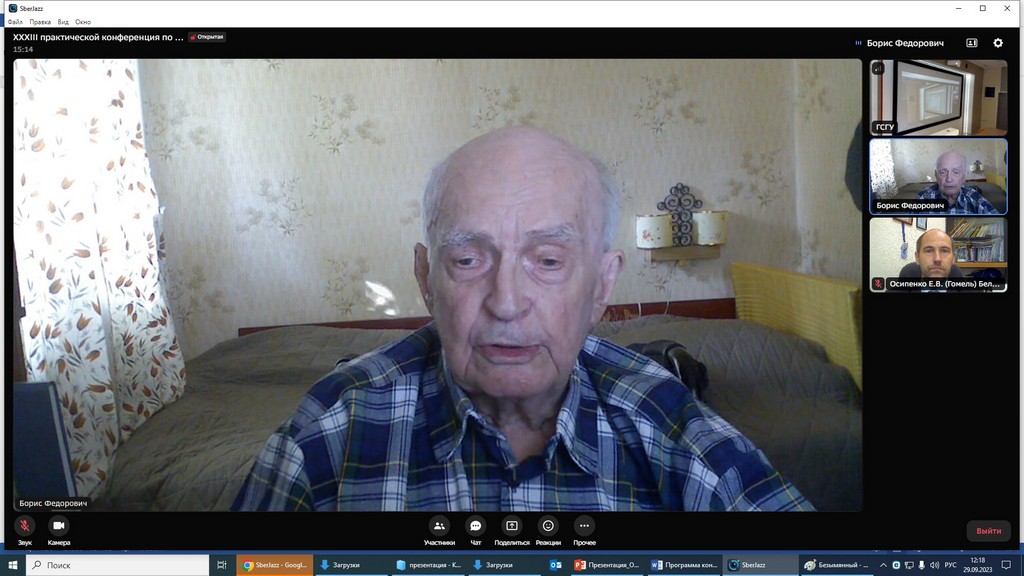Open the Файл menu
The width and height of the screenshot is (1024, 576).
[x=15, y=21]
